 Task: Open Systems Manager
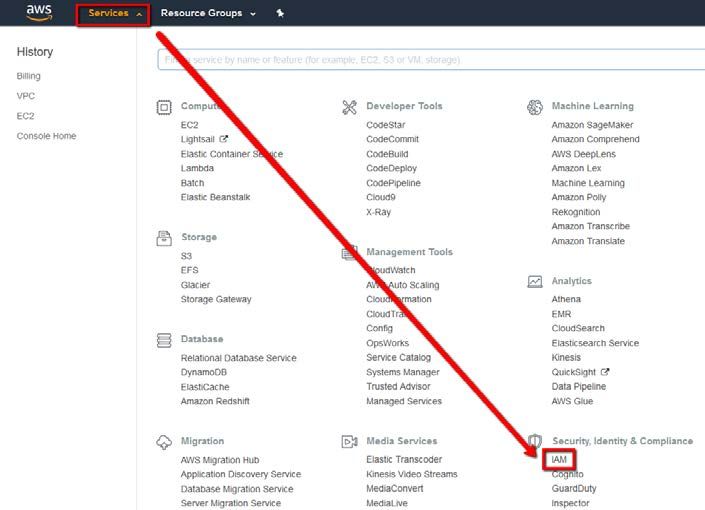(x=403, y=372)
